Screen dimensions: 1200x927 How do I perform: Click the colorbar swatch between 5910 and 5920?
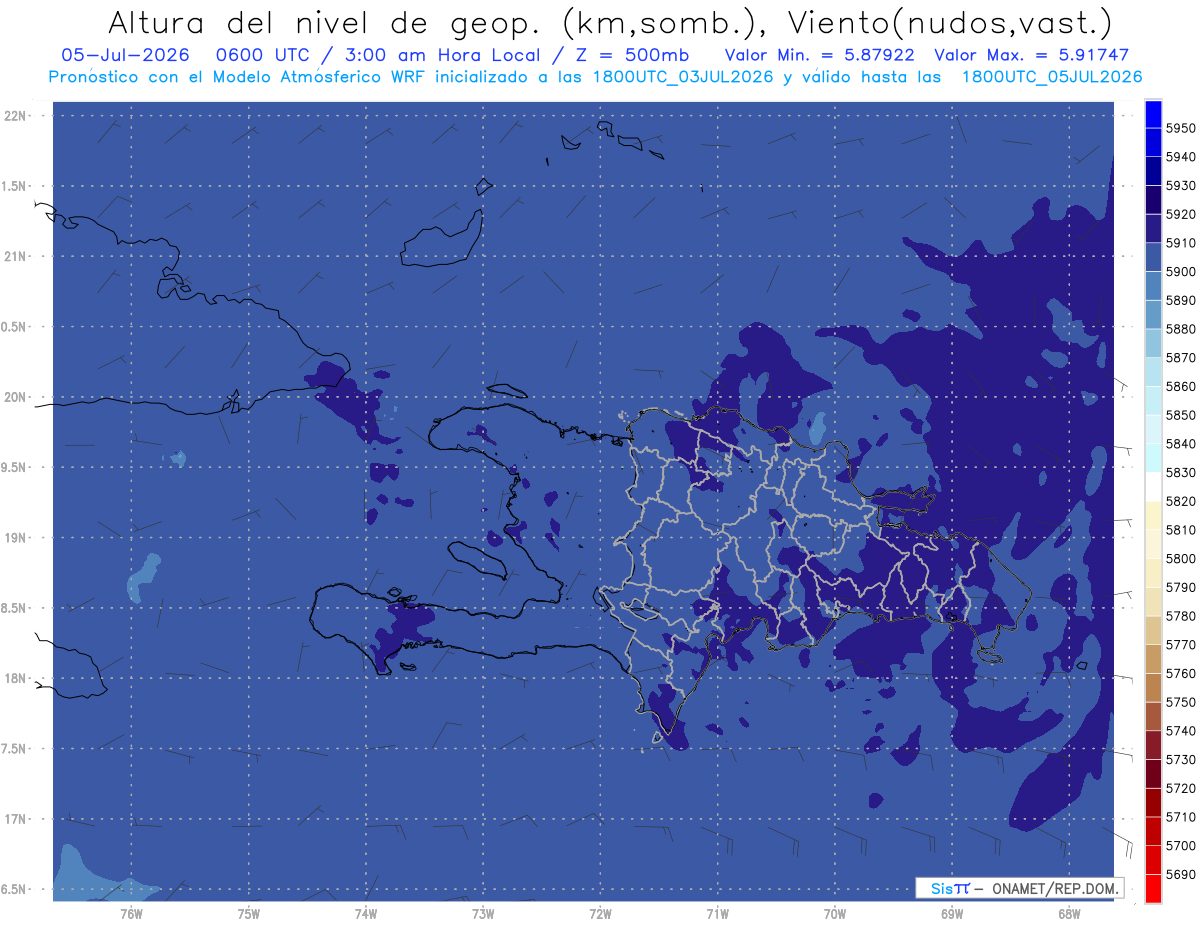tap(1153, 229)
